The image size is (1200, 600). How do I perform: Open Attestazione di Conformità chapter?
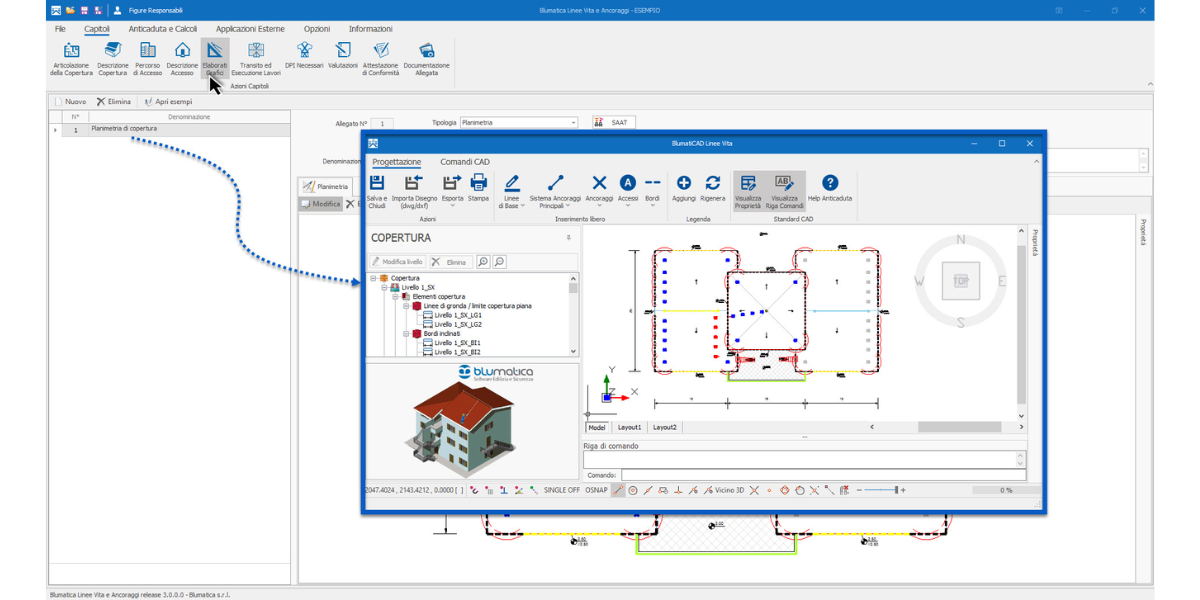(381, 59)
